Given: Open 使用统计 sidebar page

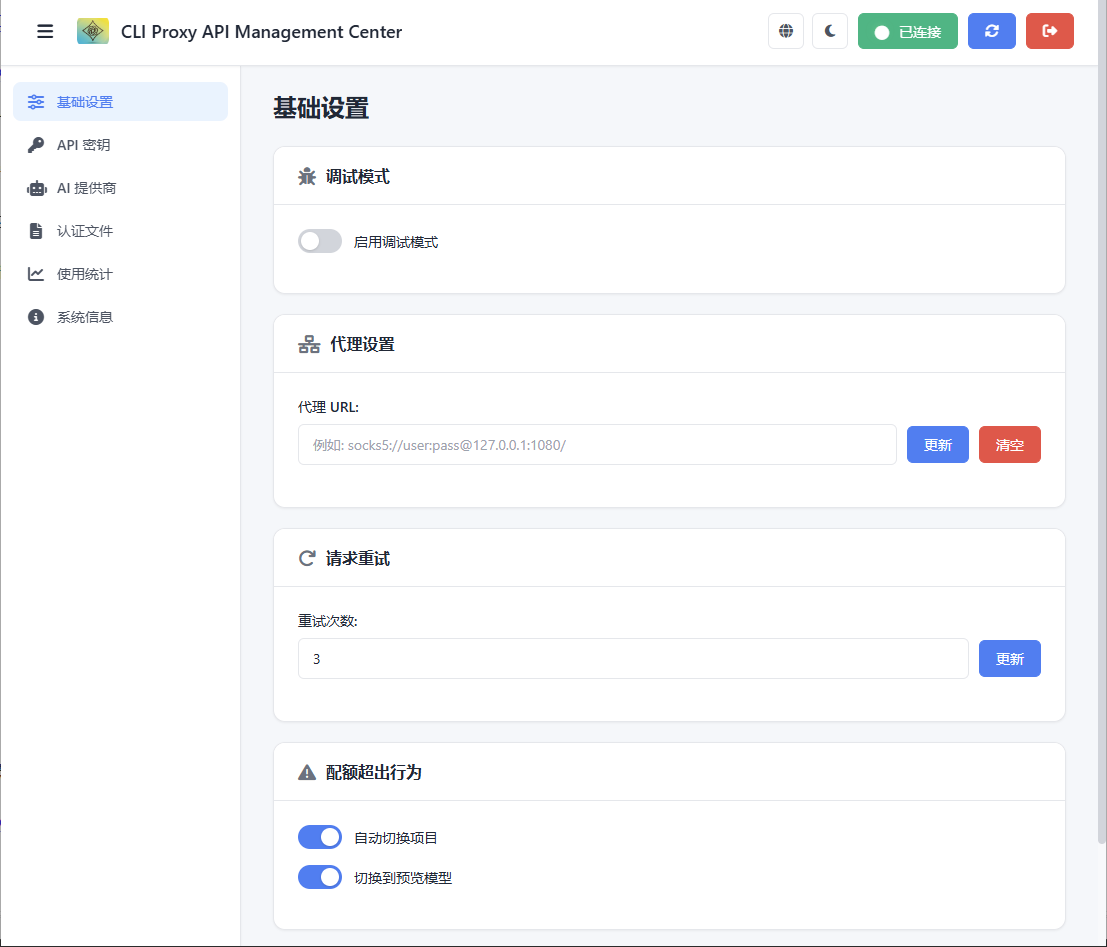Looking at the screenshot, I should click(85, 274).
